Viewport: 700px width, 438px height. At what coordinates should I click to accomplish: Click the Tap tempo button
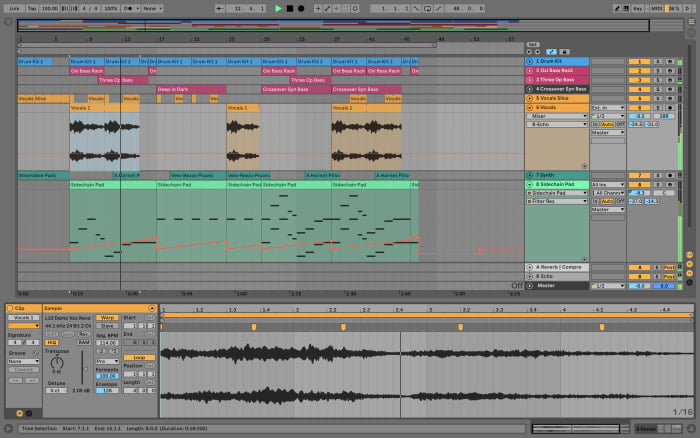coord(31,8)
